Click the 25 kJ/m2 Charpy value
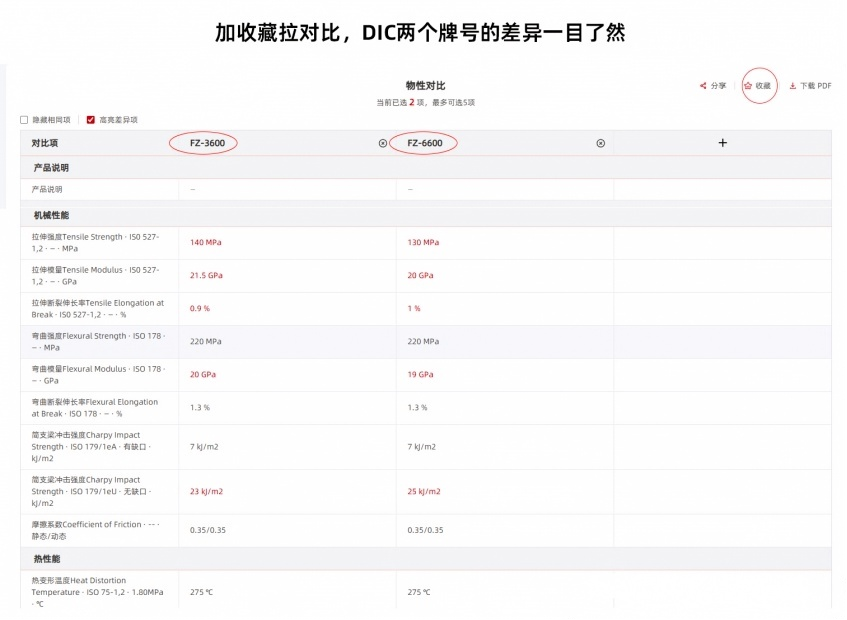 (424, 491)
